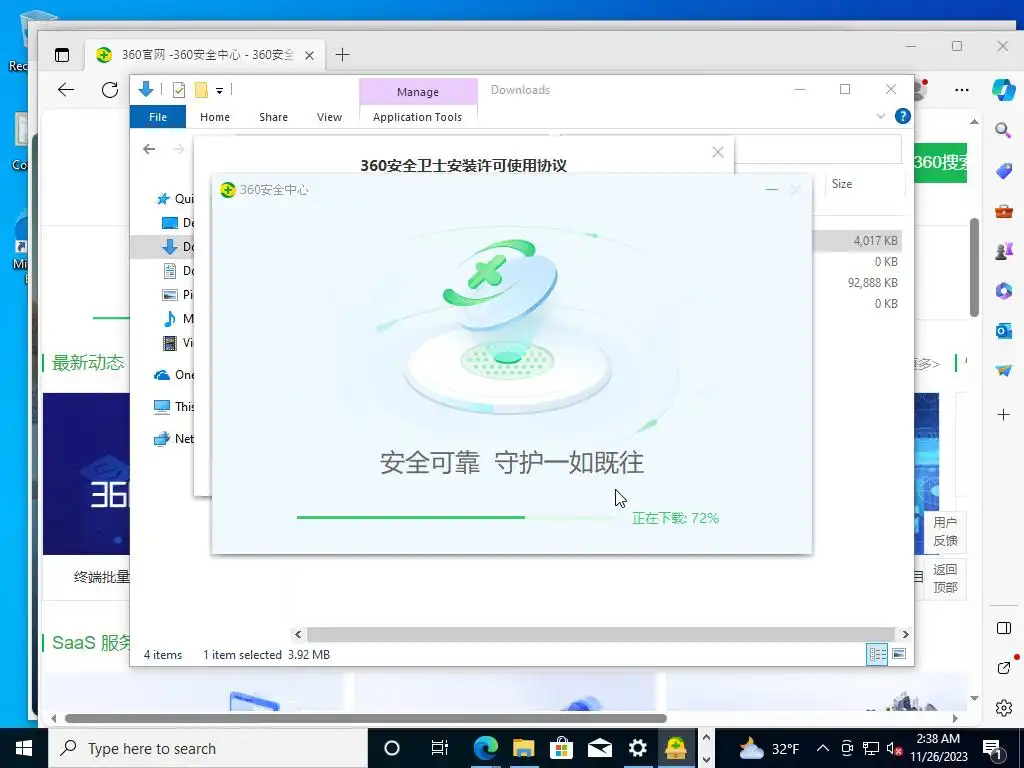Open the notification center icon
1024x768 pixels.
[x=993, y=748]
